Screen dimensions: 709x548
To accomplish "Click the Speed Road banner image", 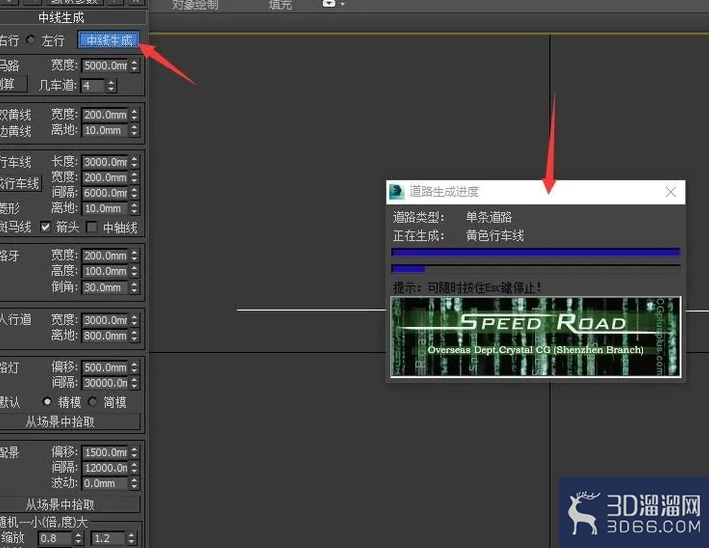I will (x=535, y=336).
